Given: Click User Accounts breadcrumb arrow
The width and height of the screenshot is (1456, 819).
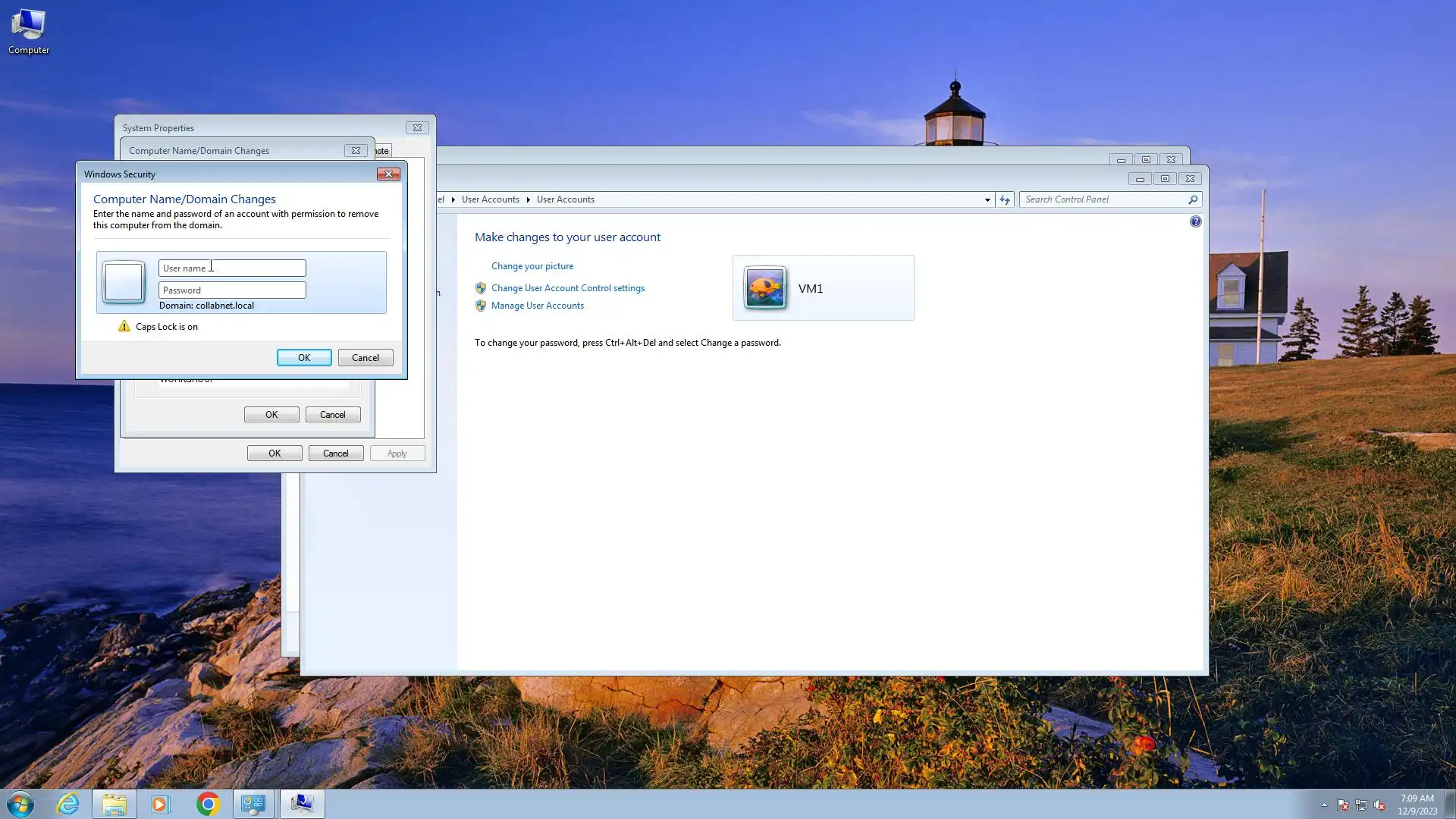Looking at the screenshot, I should click(x=528, y=199).
